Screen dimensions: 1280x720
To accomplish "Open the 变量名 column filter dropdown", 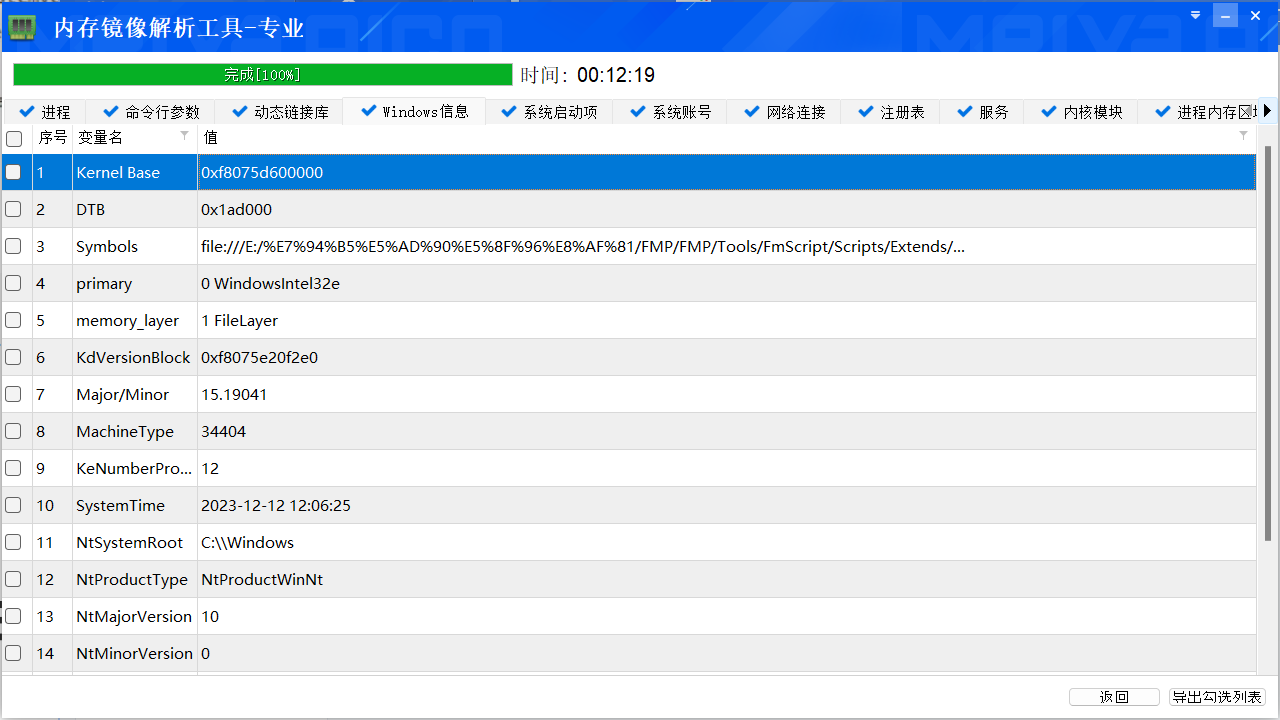I will coord(184,135).
